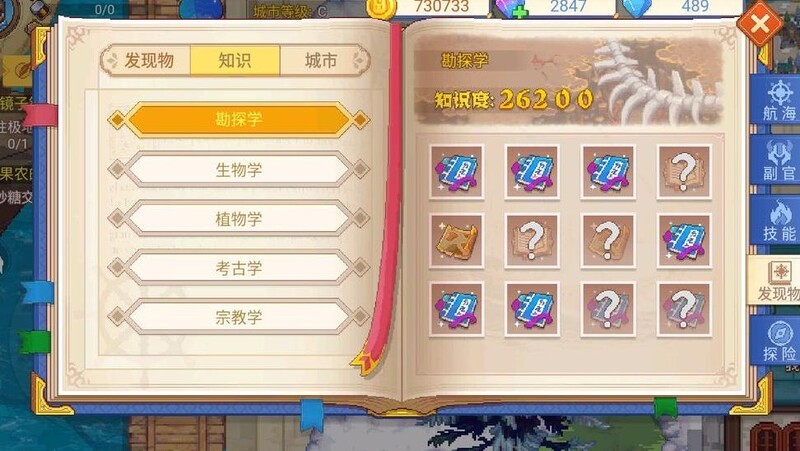Open the 技能 flame icon

point(778,220)
